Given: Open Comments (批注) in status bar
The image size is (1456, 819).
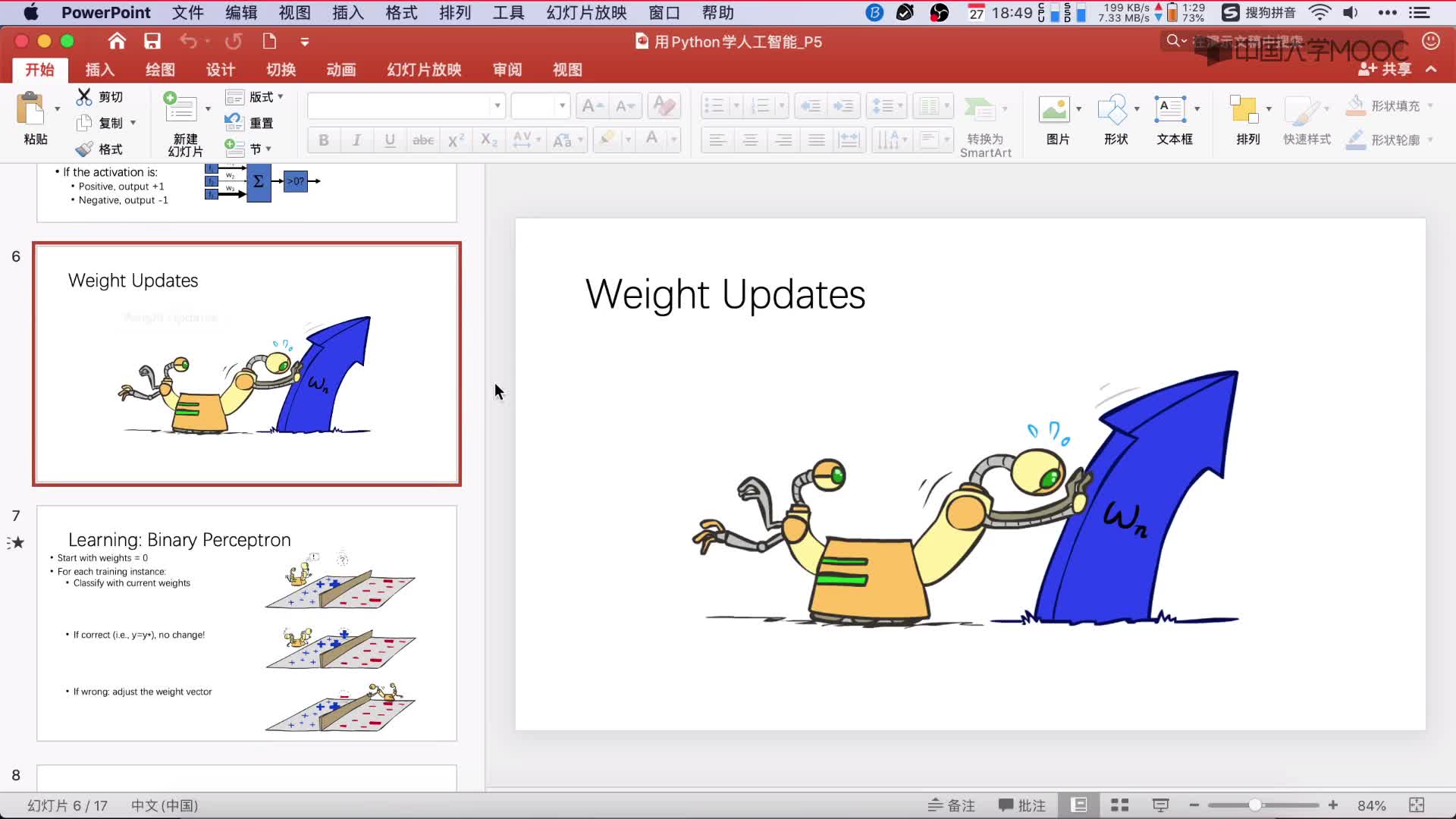Looking at the screenshot, I should (x=1021, y=805).
